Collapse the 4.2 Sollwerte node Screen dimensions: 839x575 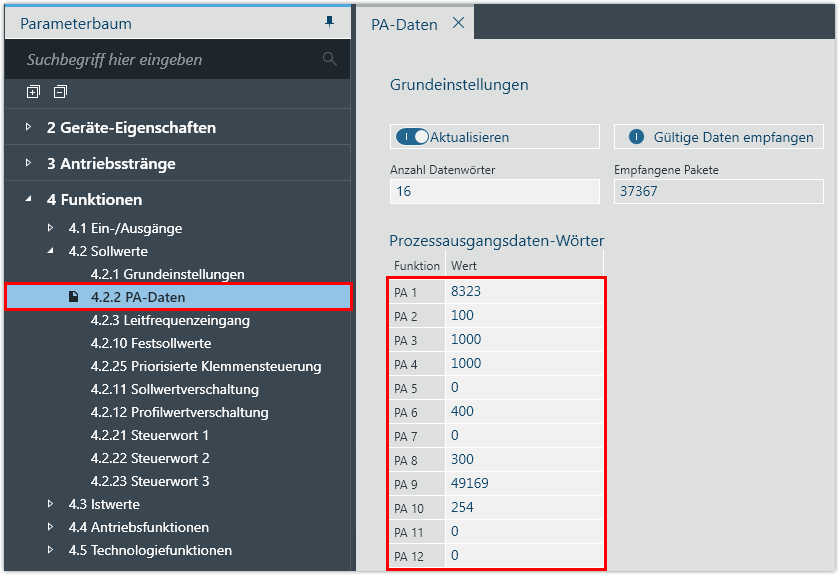pos(50,251)
